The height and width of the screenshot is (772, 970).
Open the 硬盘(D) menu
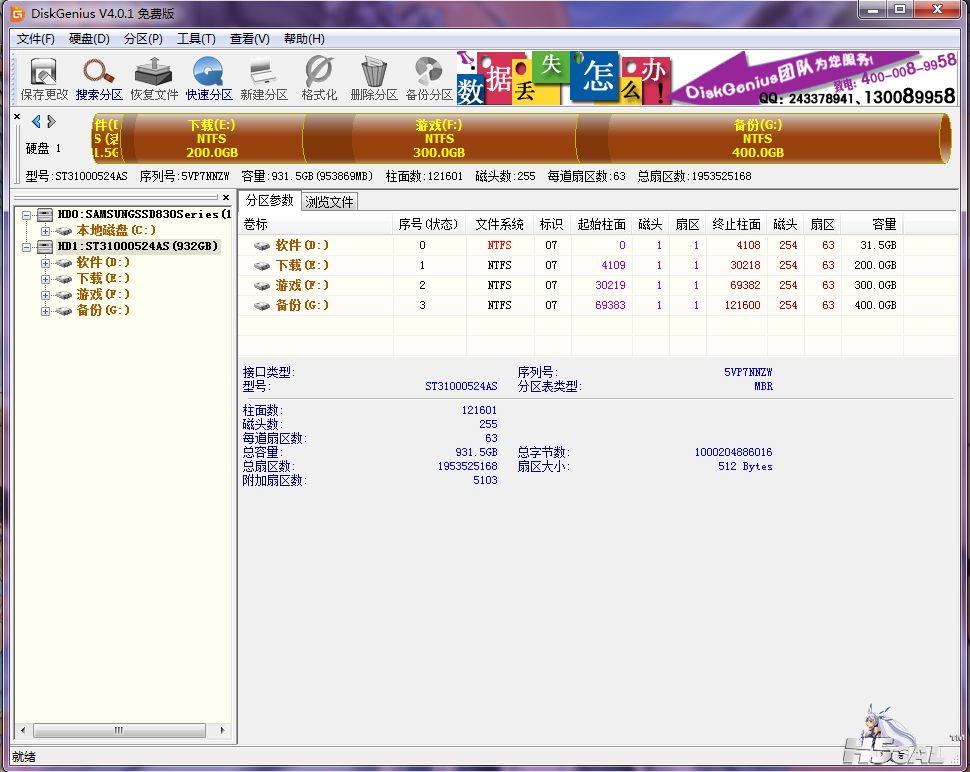pyautogui.click(x=89, y=39)
